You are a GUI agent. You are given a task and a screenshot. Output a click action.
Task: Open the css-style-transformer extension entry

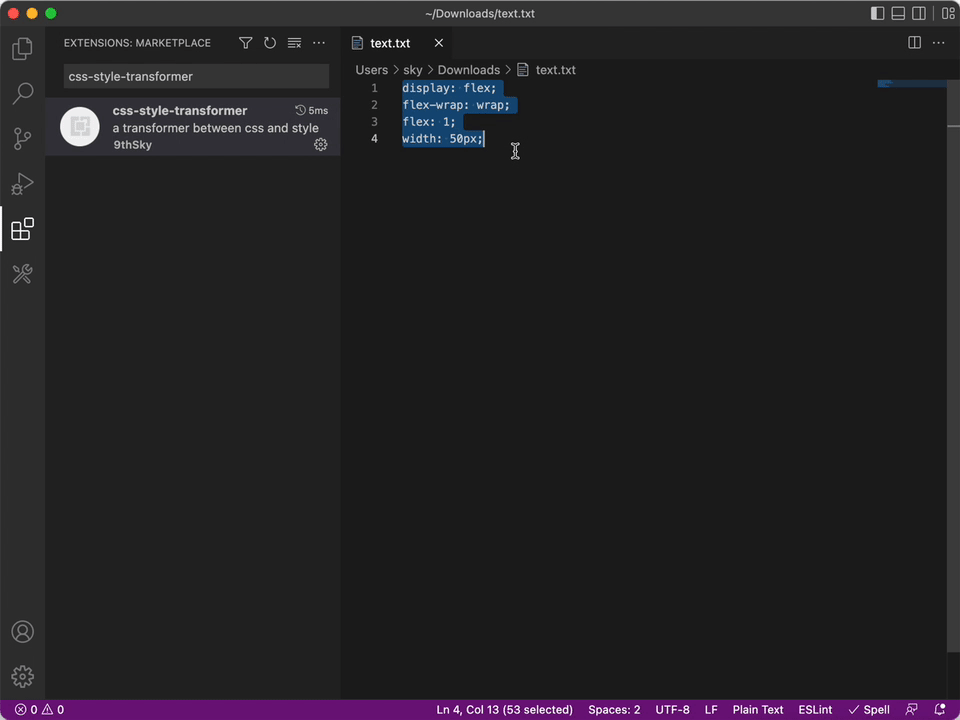[193, 127]
